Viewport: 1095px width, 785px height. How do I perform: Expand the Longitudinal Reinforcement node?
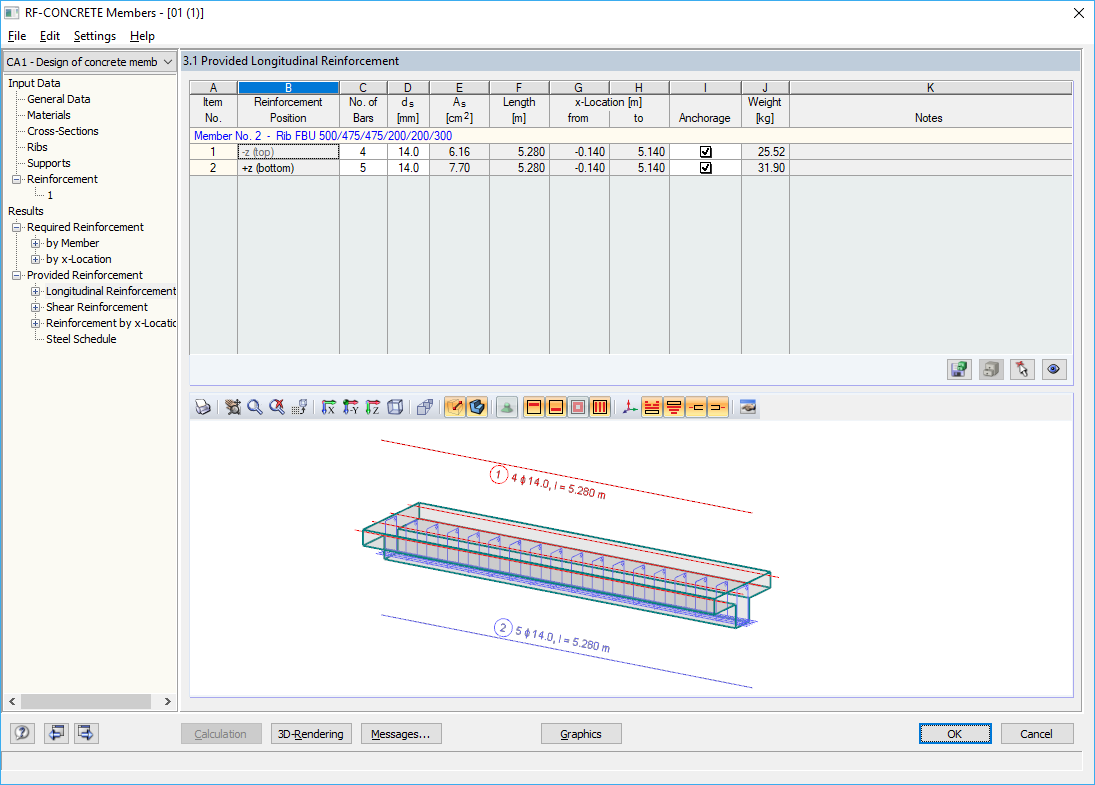pyautogui.click(x=35, y=291)
